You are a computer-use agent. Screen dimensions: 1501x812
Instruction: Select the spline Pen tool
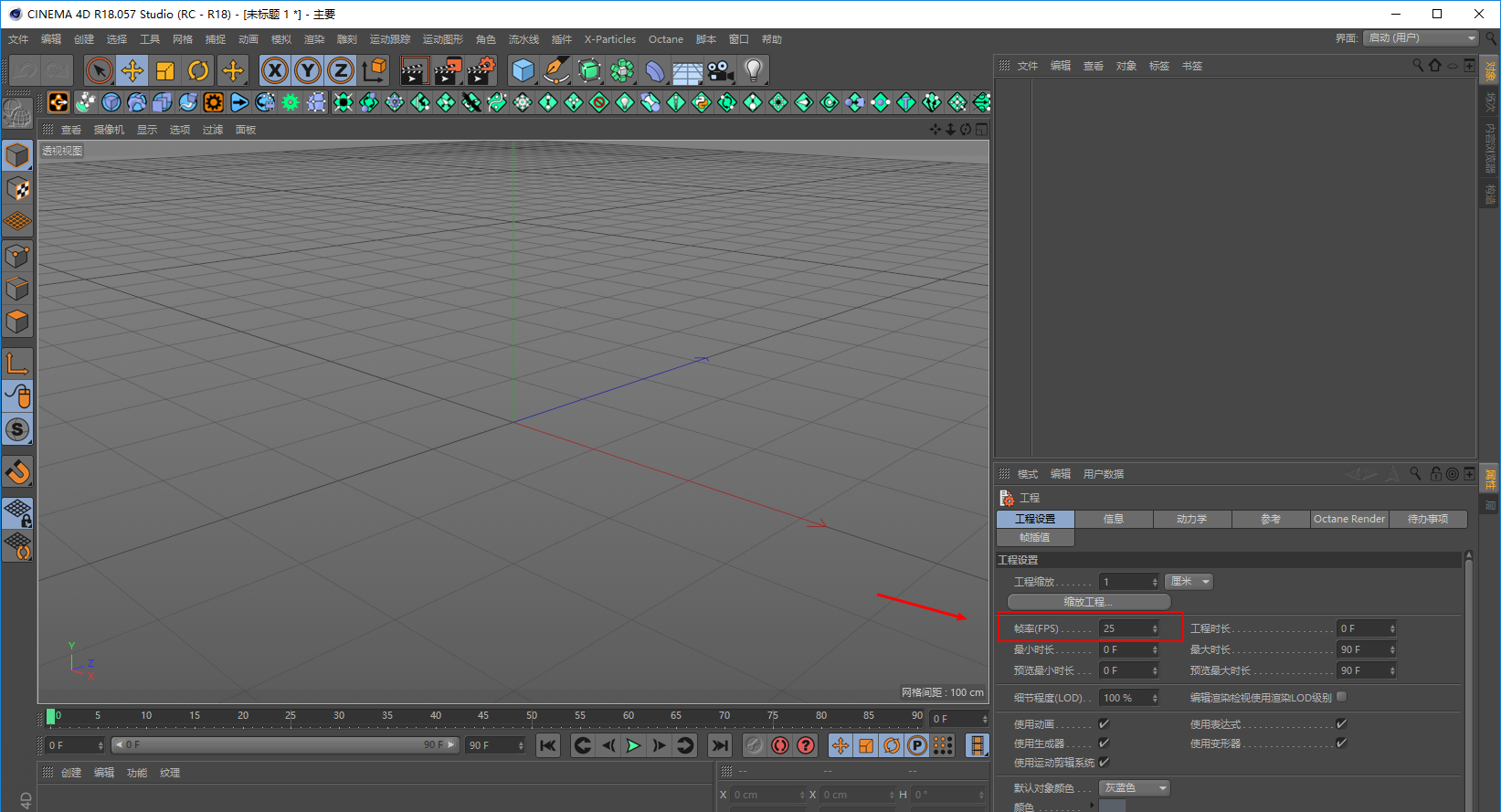[x=556, y=70]
